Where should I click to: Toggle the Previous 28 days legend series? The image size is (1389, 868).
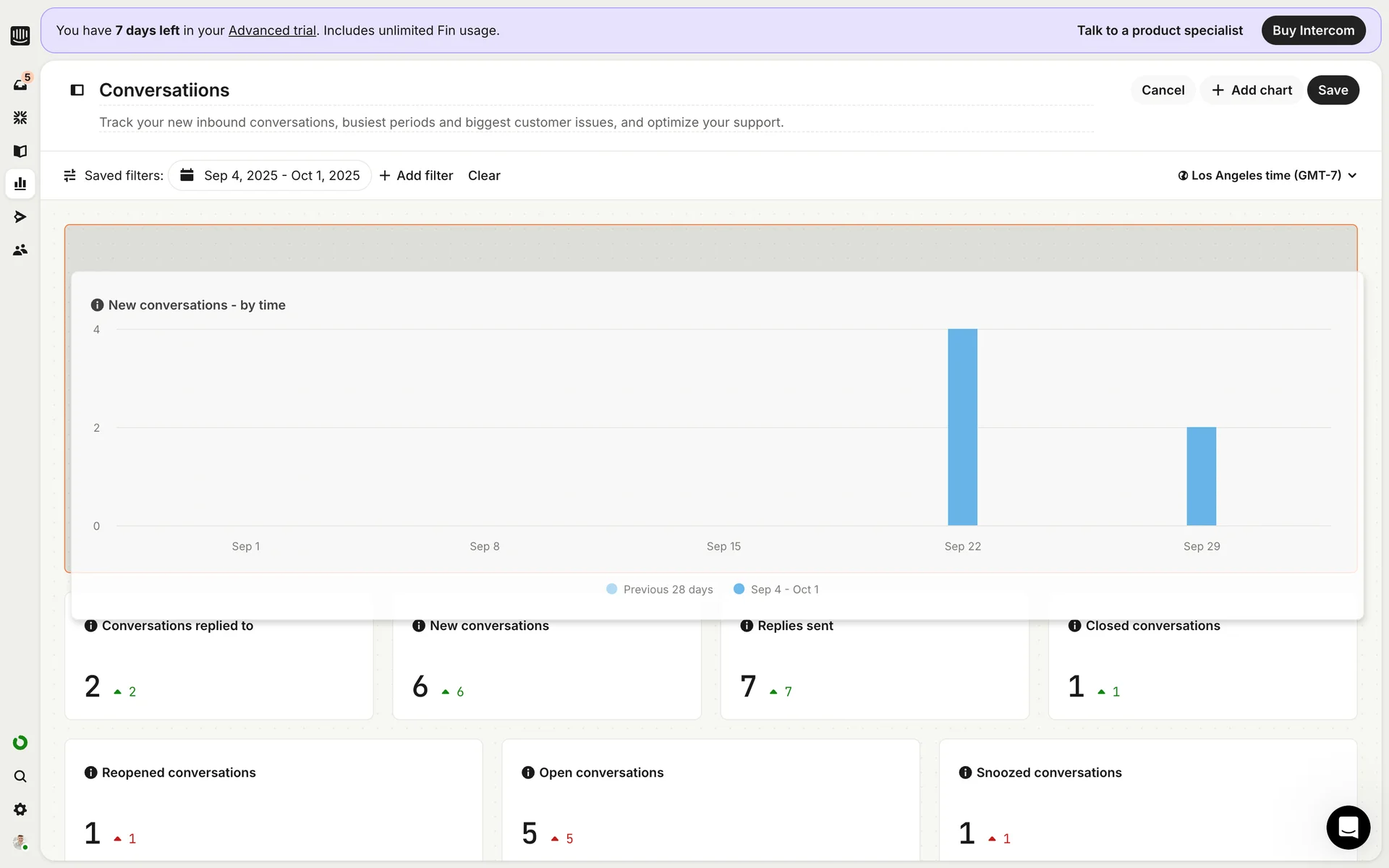click(659, 590)
